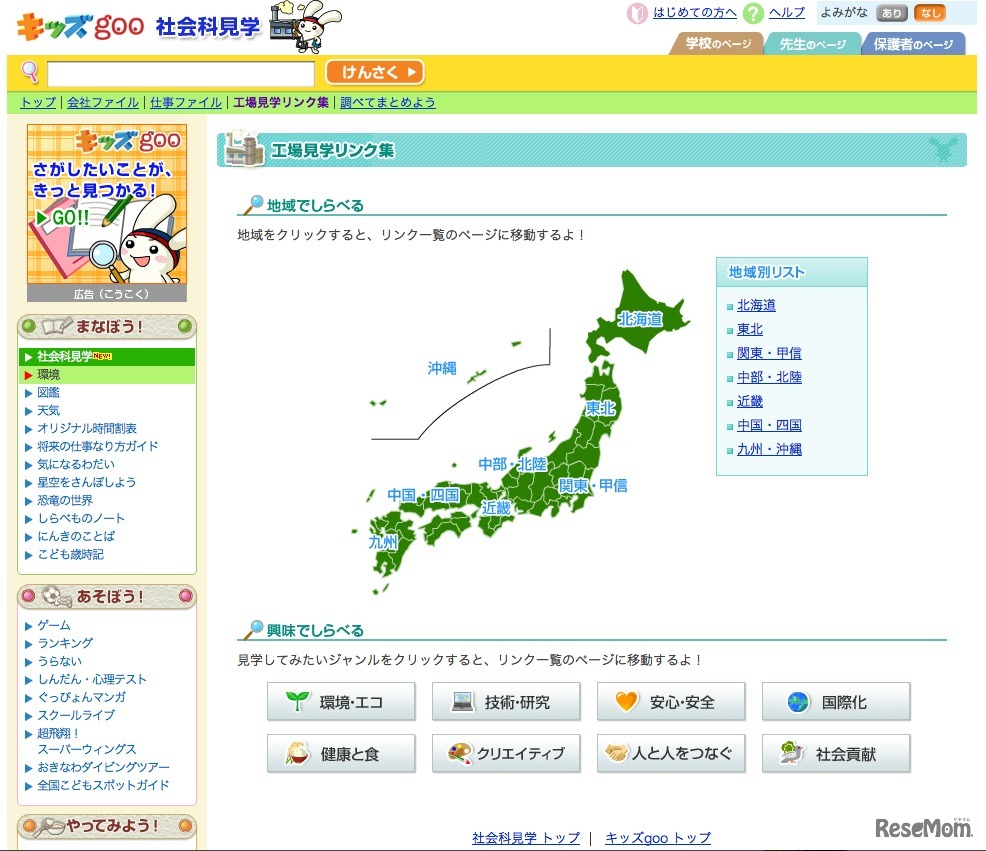Expand the まなぼう！ sidebar section

(x=107, y=327)
